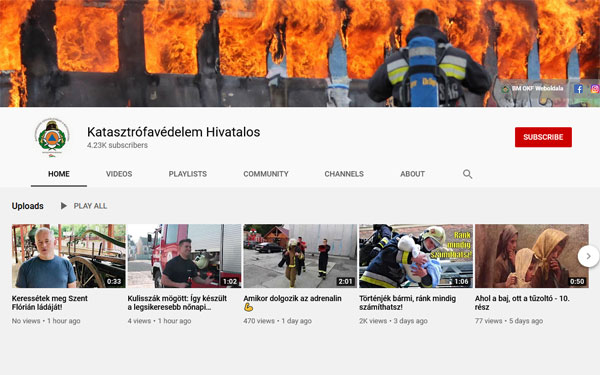Click the '470 views • 1 day ago' text

tap(277, 321)
